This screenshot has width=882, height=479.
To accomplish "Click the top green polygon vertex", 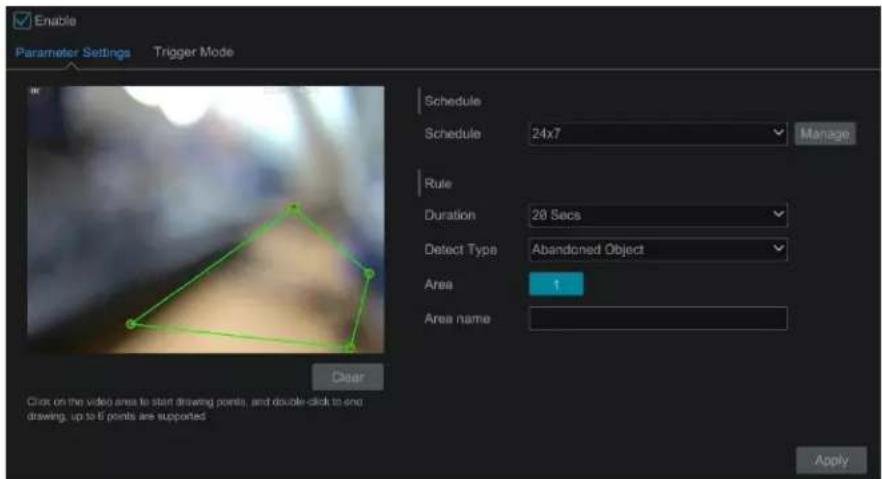I will coord(294,209).
